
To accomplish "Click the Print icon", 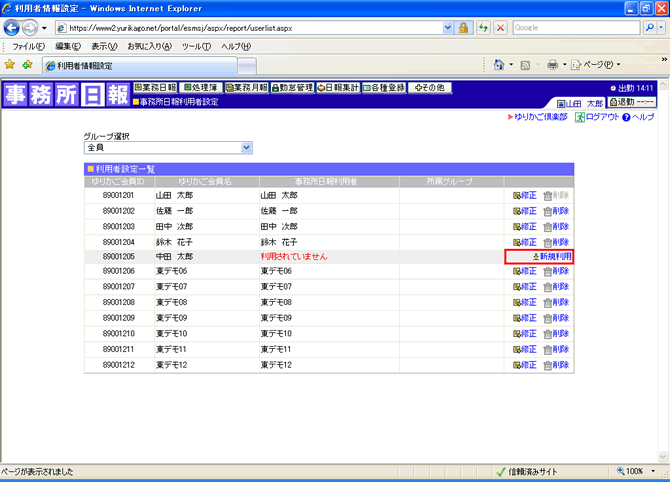I will click(x=552, y=65).
